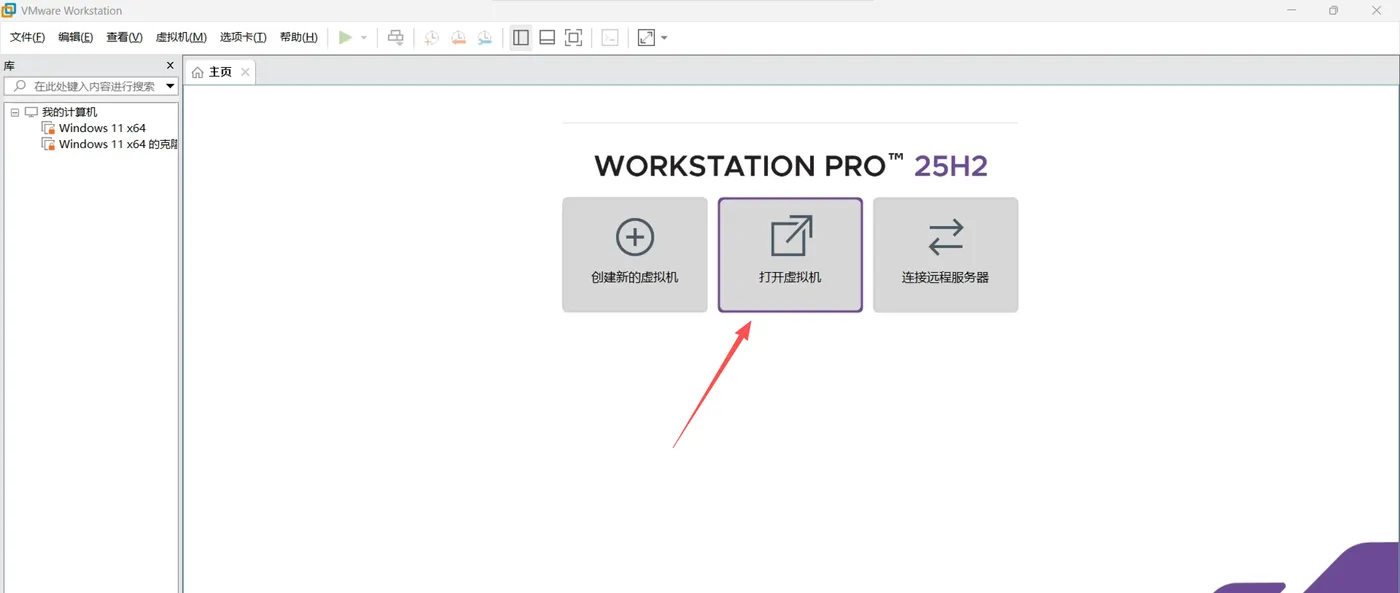This screenshot has height=593, width=1400.
Task: Click the 打开虚拟机 button
Action: click(790, 255)
